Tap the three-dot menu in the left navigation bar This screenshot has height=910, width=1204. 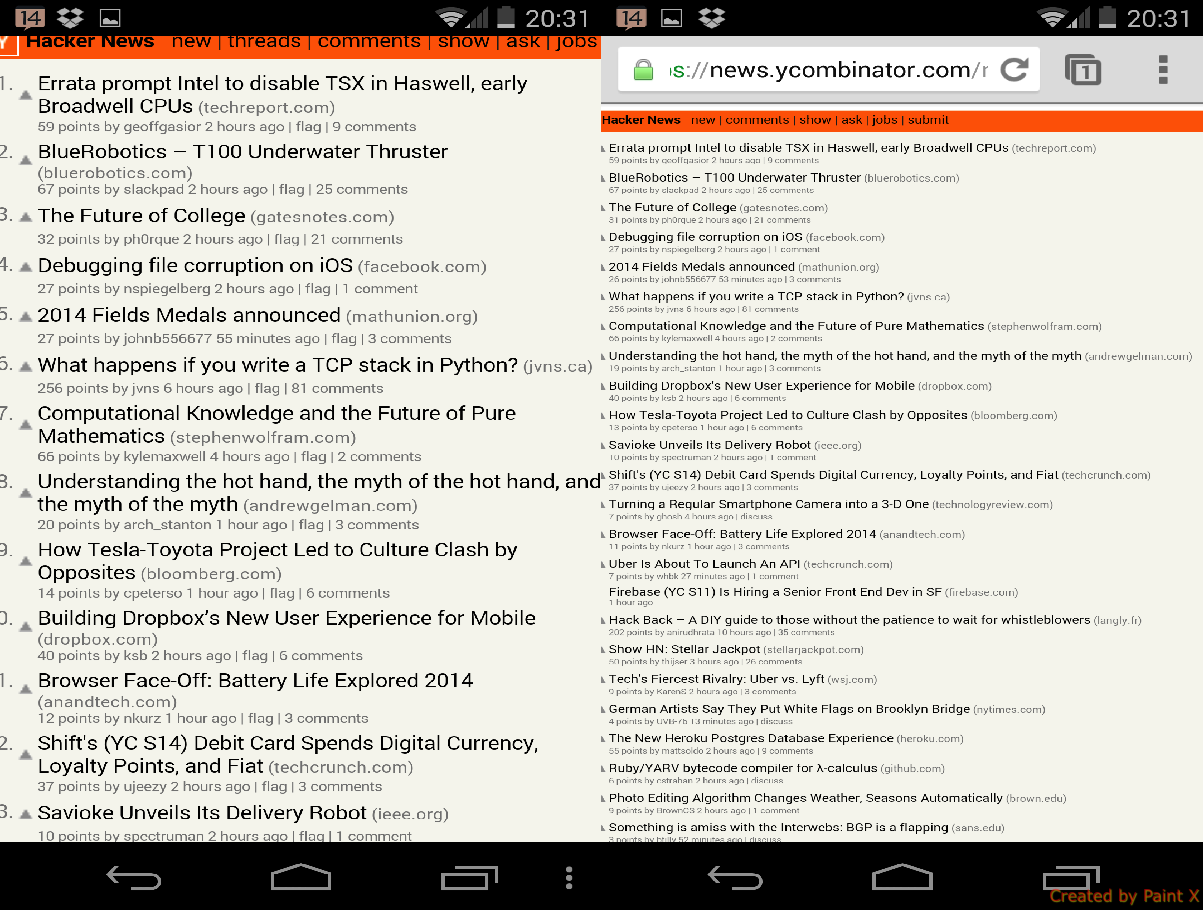point(568,878)
